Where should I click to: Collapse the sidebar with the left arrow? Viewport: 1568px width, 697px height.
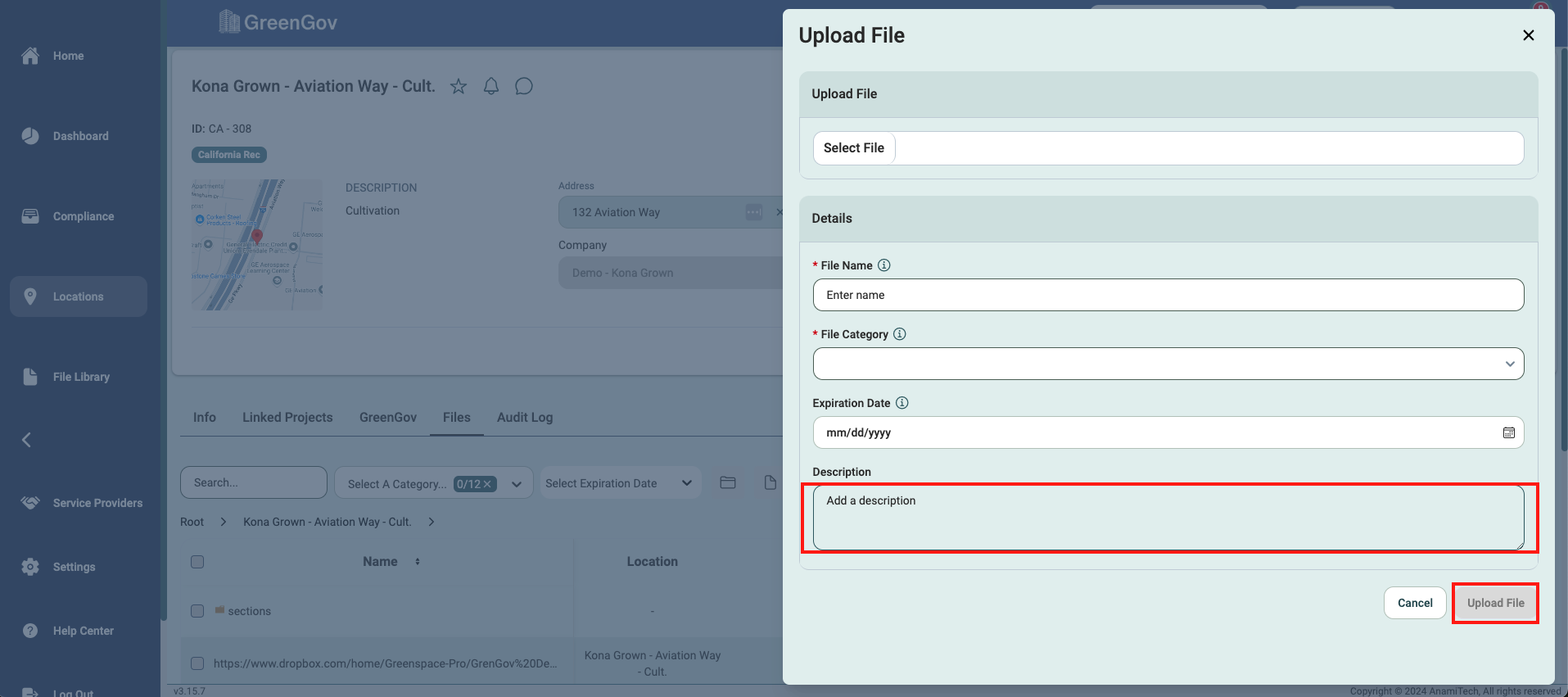click(26, 440)
